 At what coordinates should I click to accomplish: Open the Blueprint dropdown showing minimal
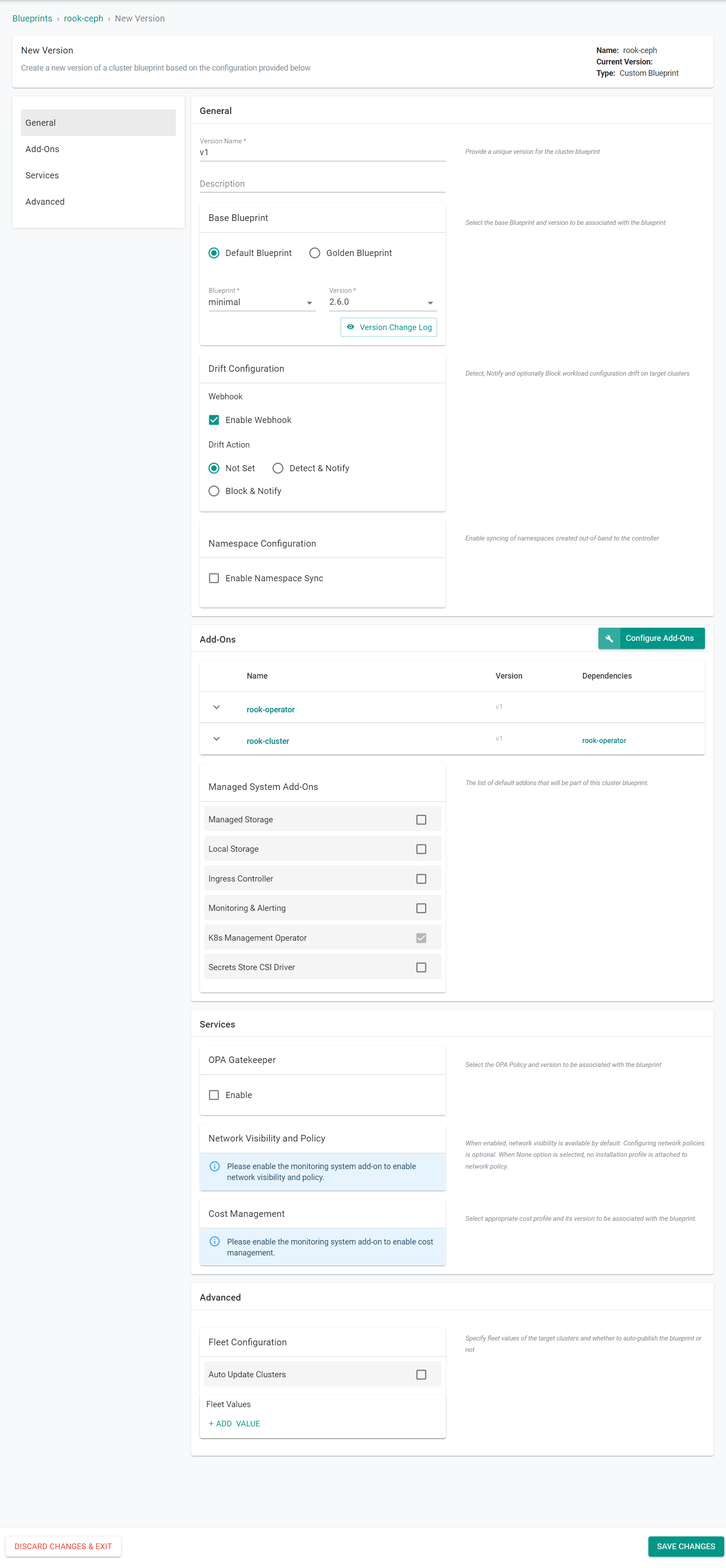pos(262,302)
